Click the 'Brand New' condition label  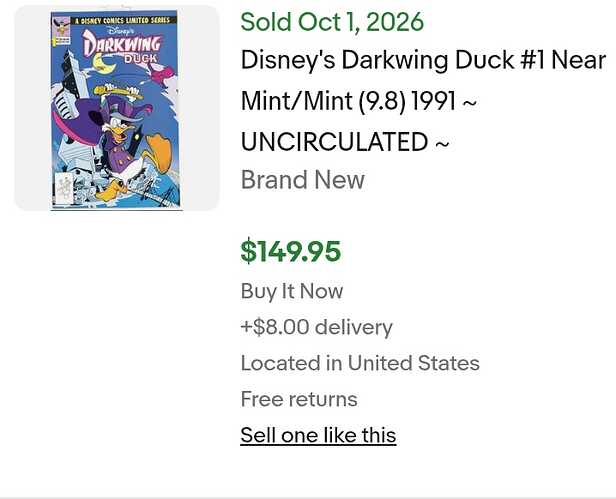[x=302, y=180]
